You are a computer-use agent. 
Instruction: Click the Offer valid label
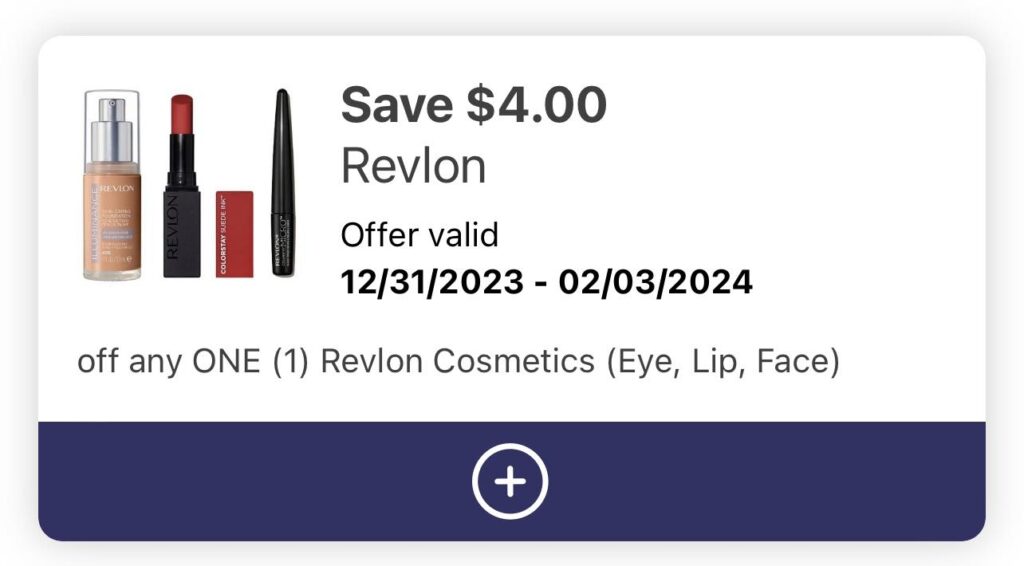(419, 236)
